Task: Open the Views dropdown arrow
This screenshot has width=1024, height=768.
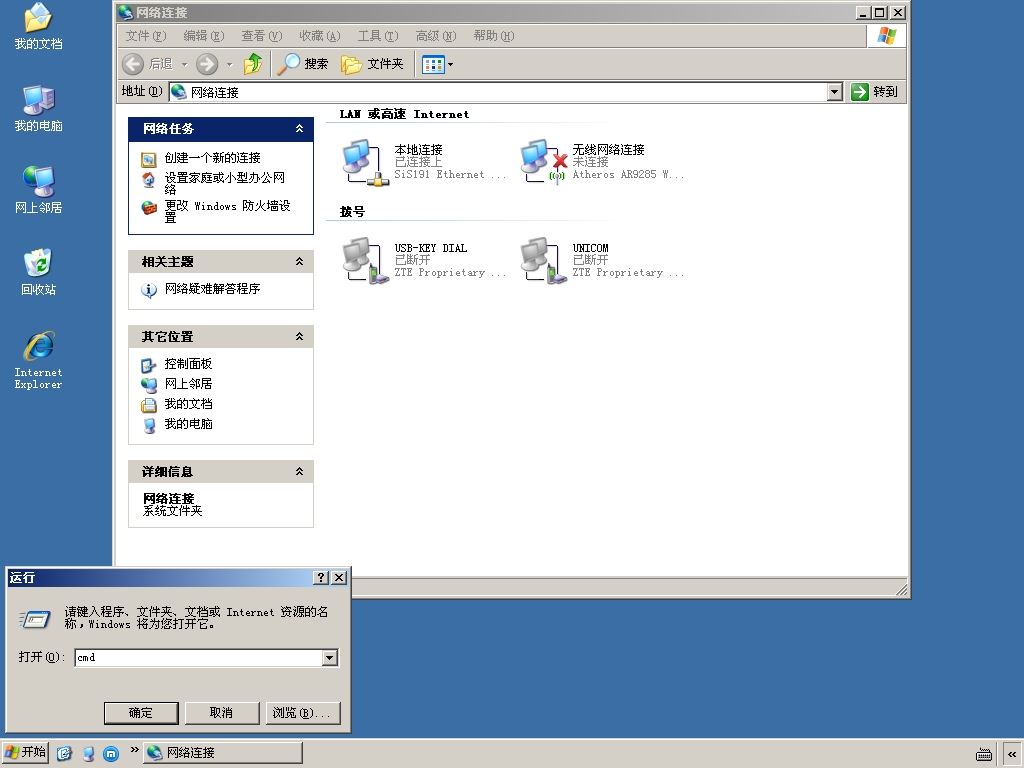Action: (450, 64)
